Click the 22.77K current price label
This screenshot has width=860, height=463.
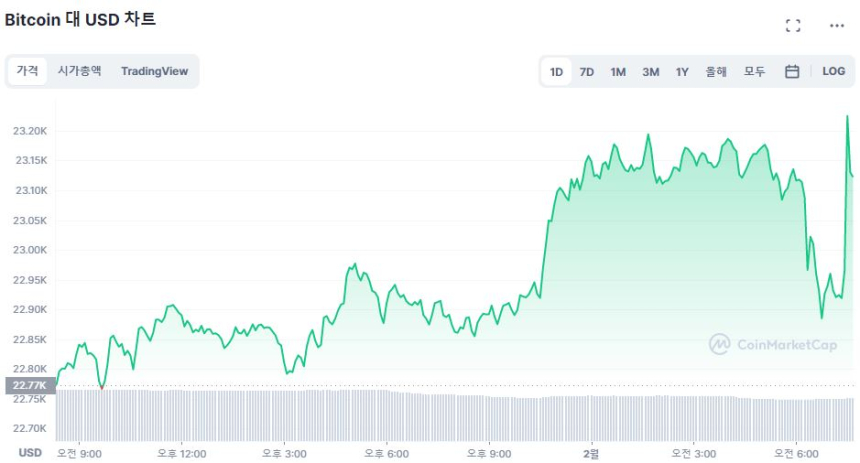[x=28, y=385]
